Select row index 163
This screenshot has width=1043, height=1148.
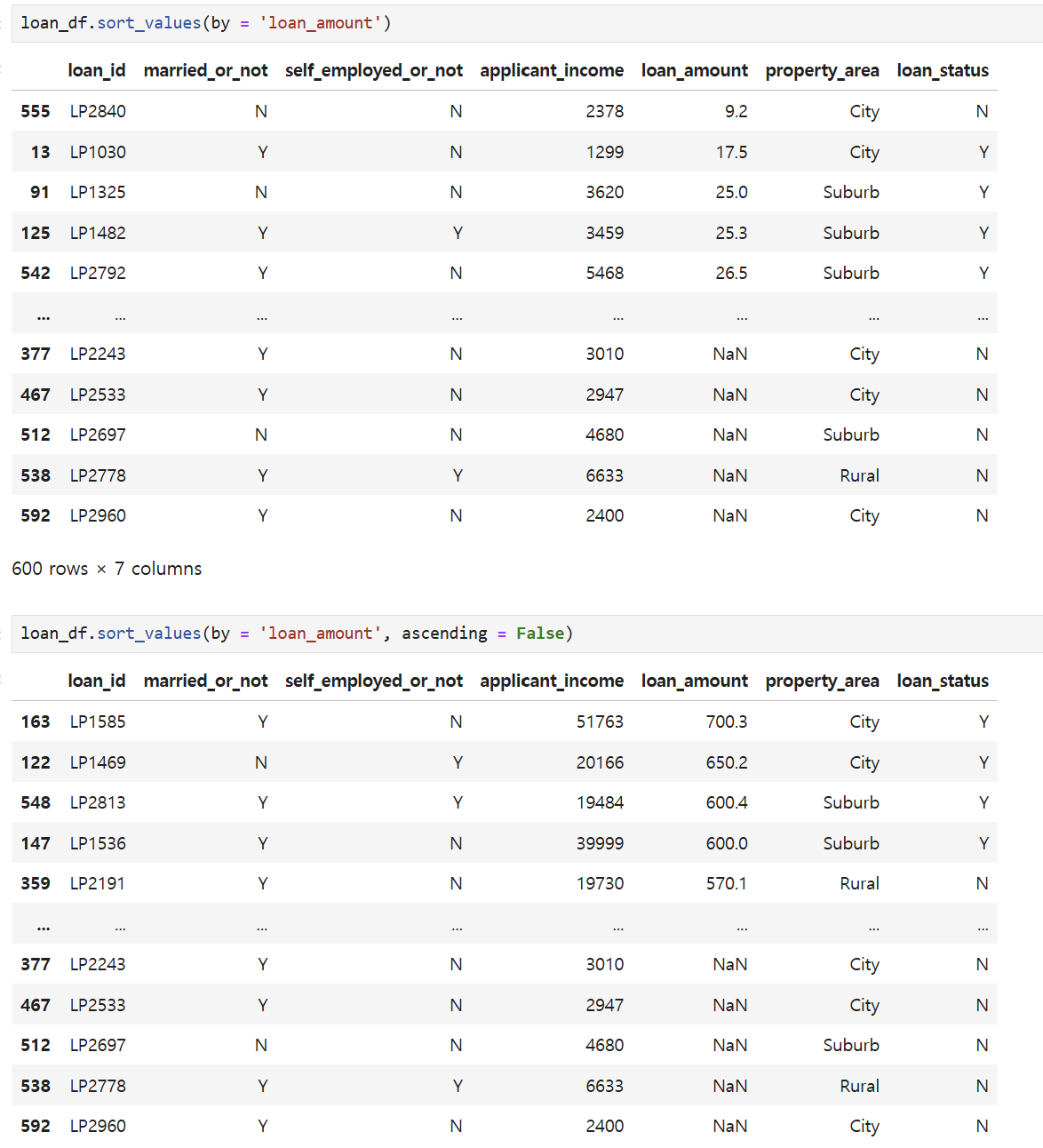pyautogui.click(x=36, y=721)
